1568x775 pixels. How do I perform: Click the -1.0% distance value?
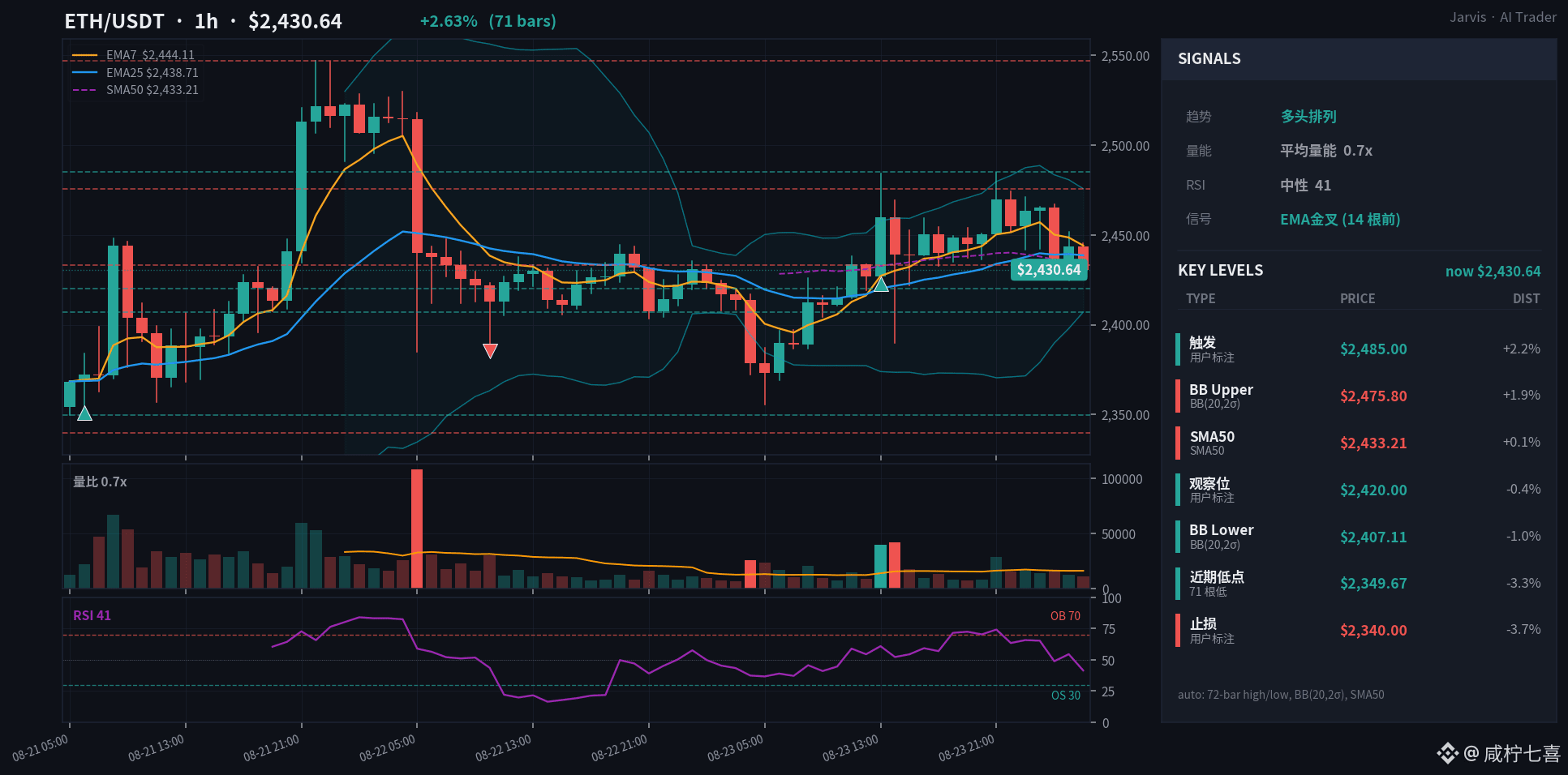[1523, 536]
